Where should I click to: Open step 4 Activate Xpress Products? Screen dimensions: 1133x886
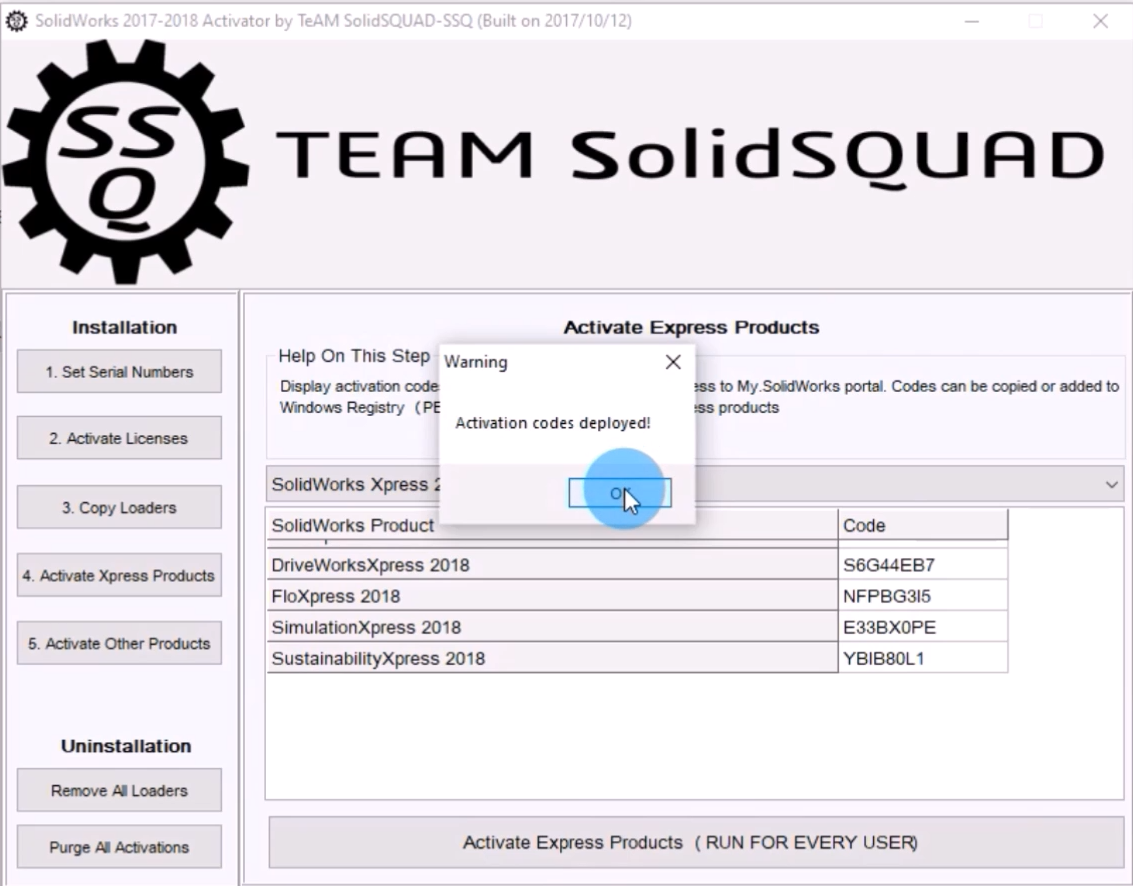119,576
